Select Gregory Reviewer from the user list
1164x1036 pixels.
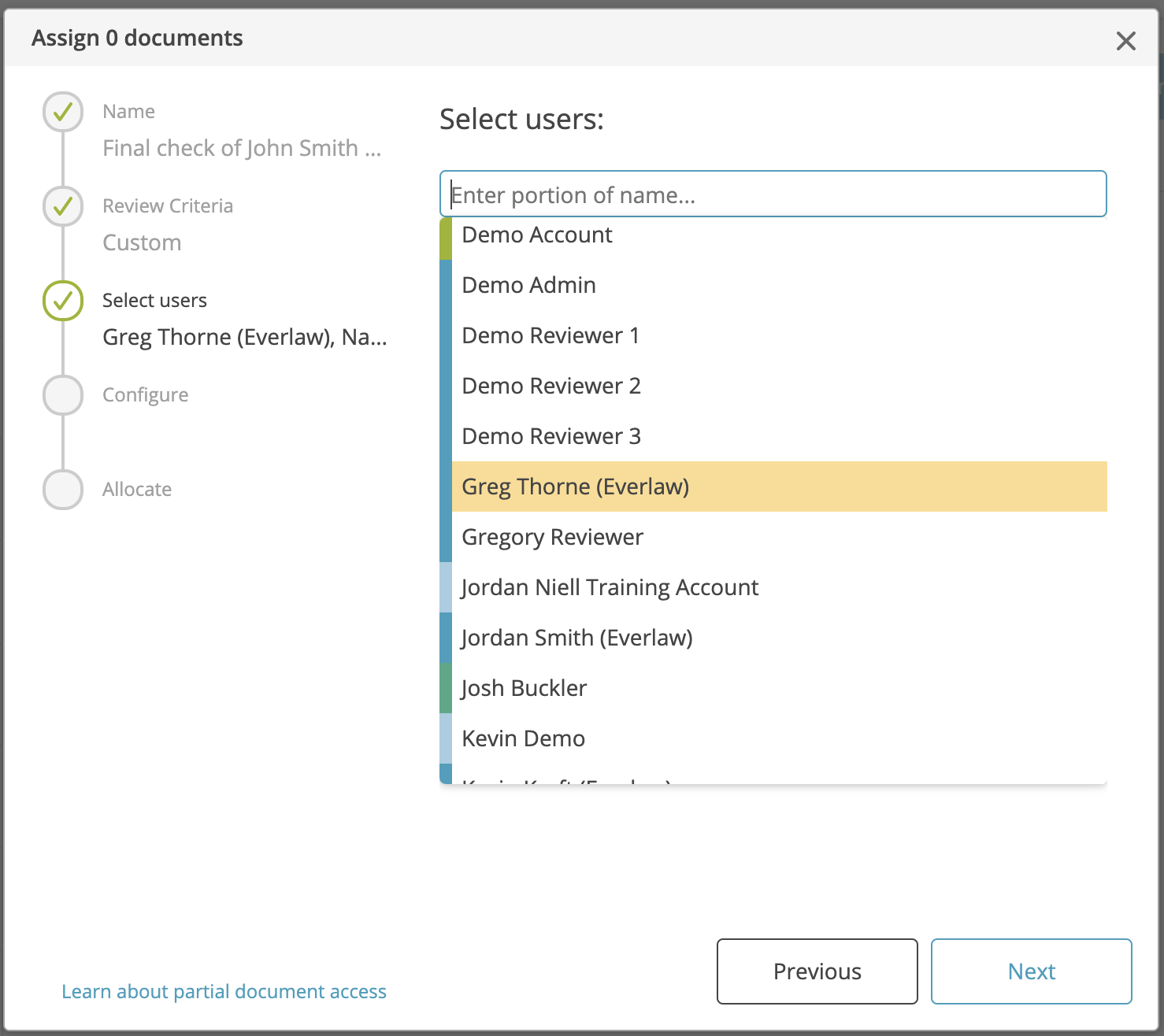[773, 537]
